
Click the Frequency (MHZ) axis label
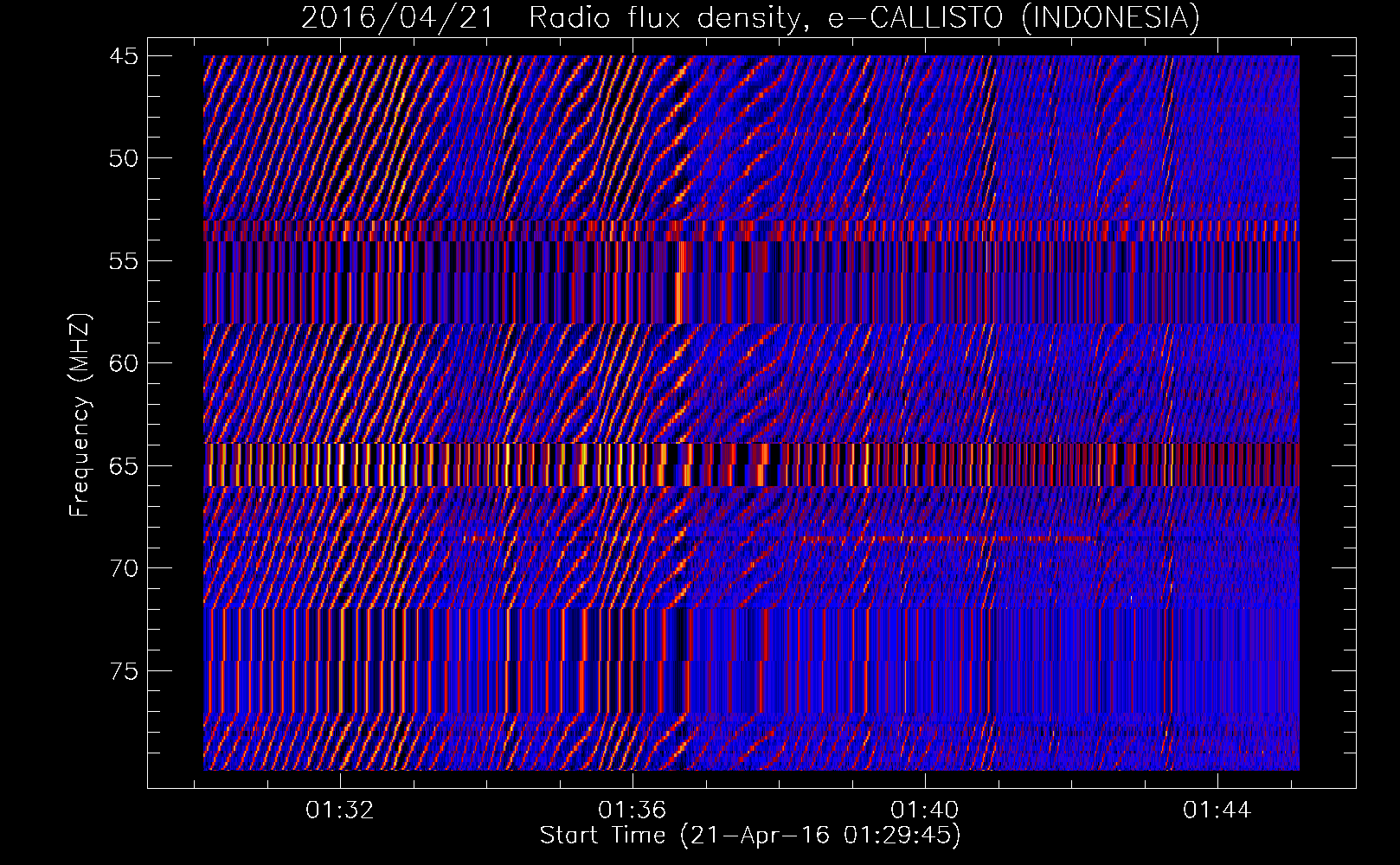[80, 415]
